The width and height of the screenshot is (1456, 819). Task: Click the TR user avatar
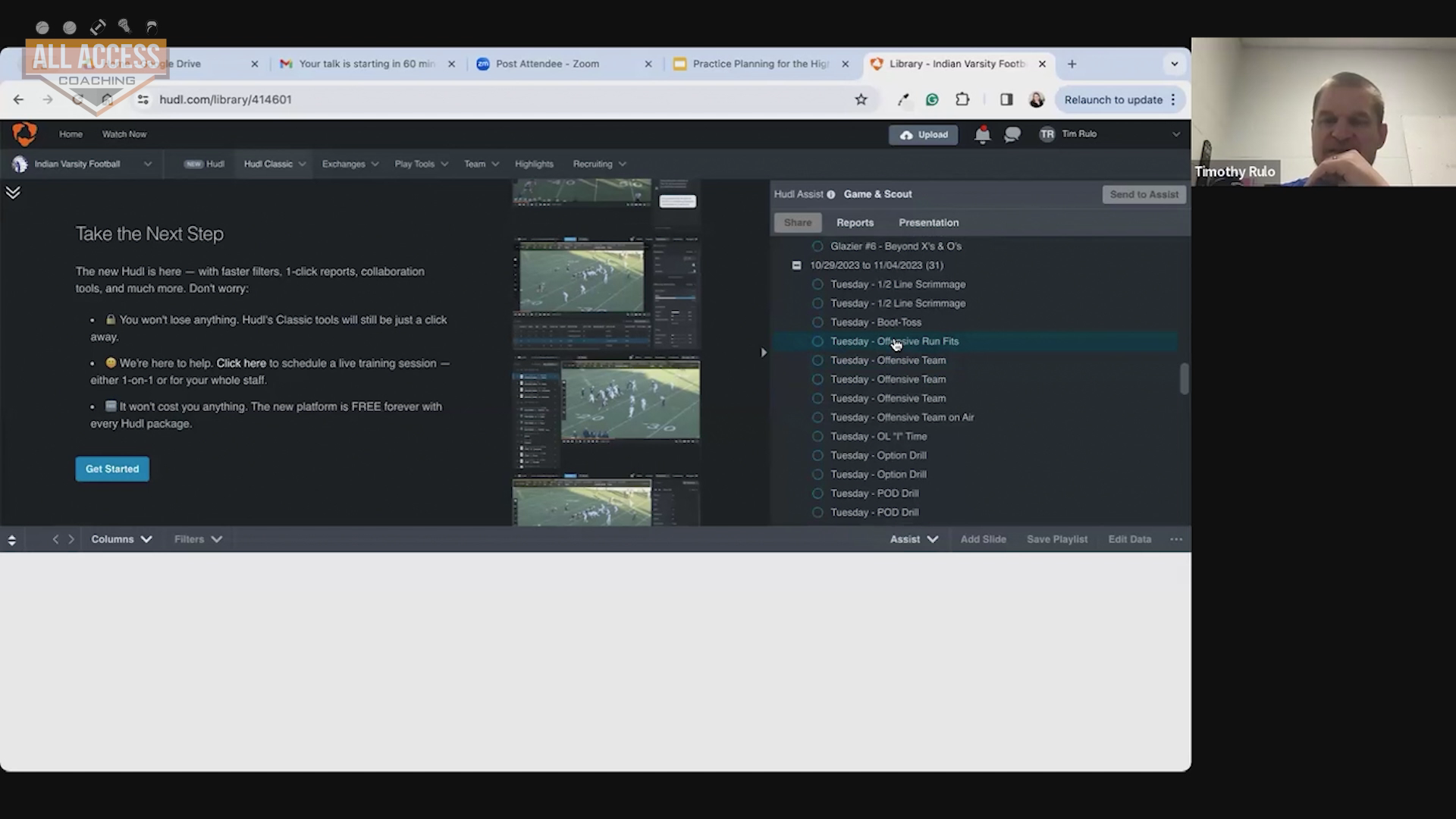tap(1046, 134)
